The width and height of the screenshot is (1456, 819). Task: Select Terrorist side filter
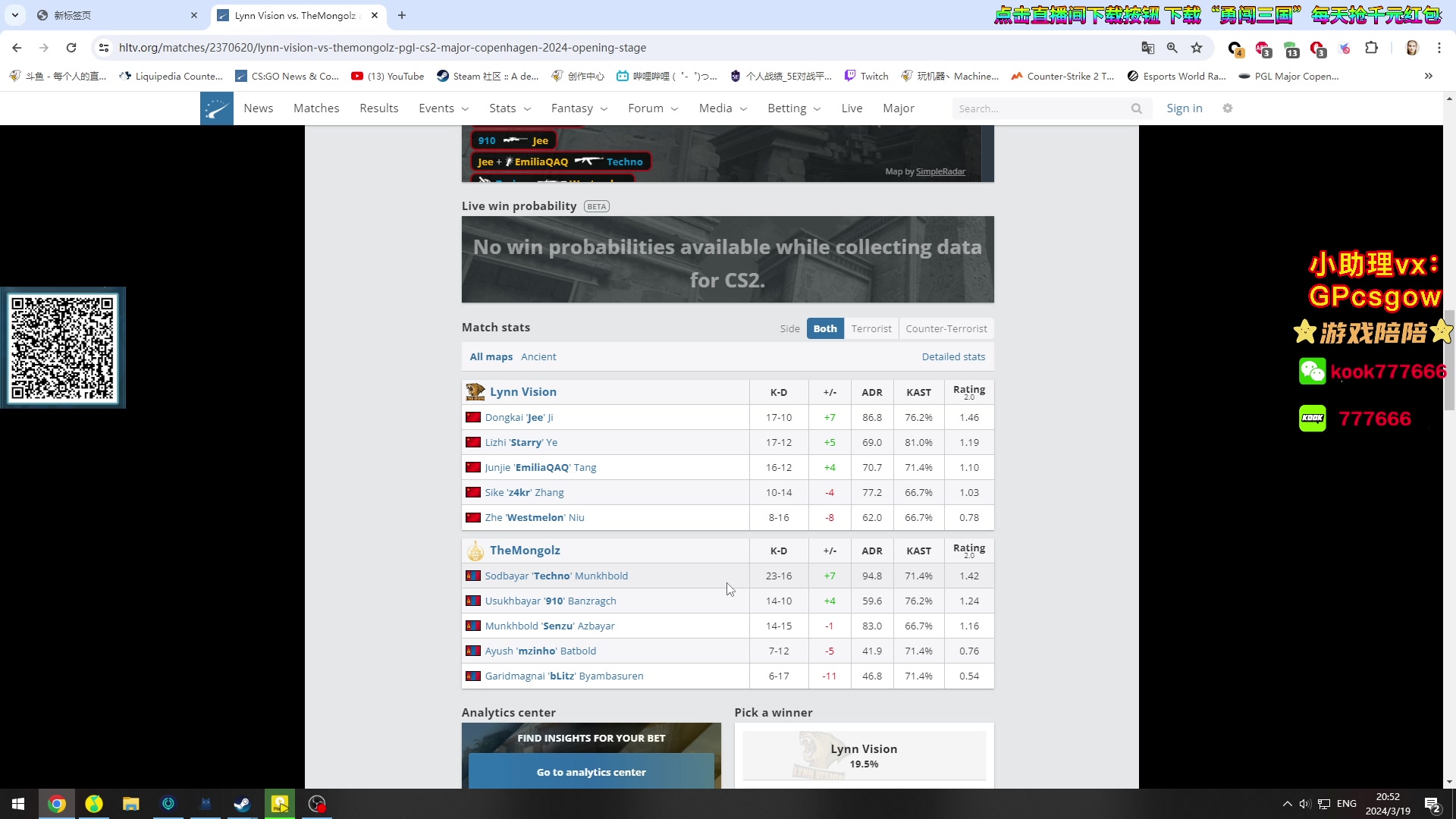[x=871, y=329]
